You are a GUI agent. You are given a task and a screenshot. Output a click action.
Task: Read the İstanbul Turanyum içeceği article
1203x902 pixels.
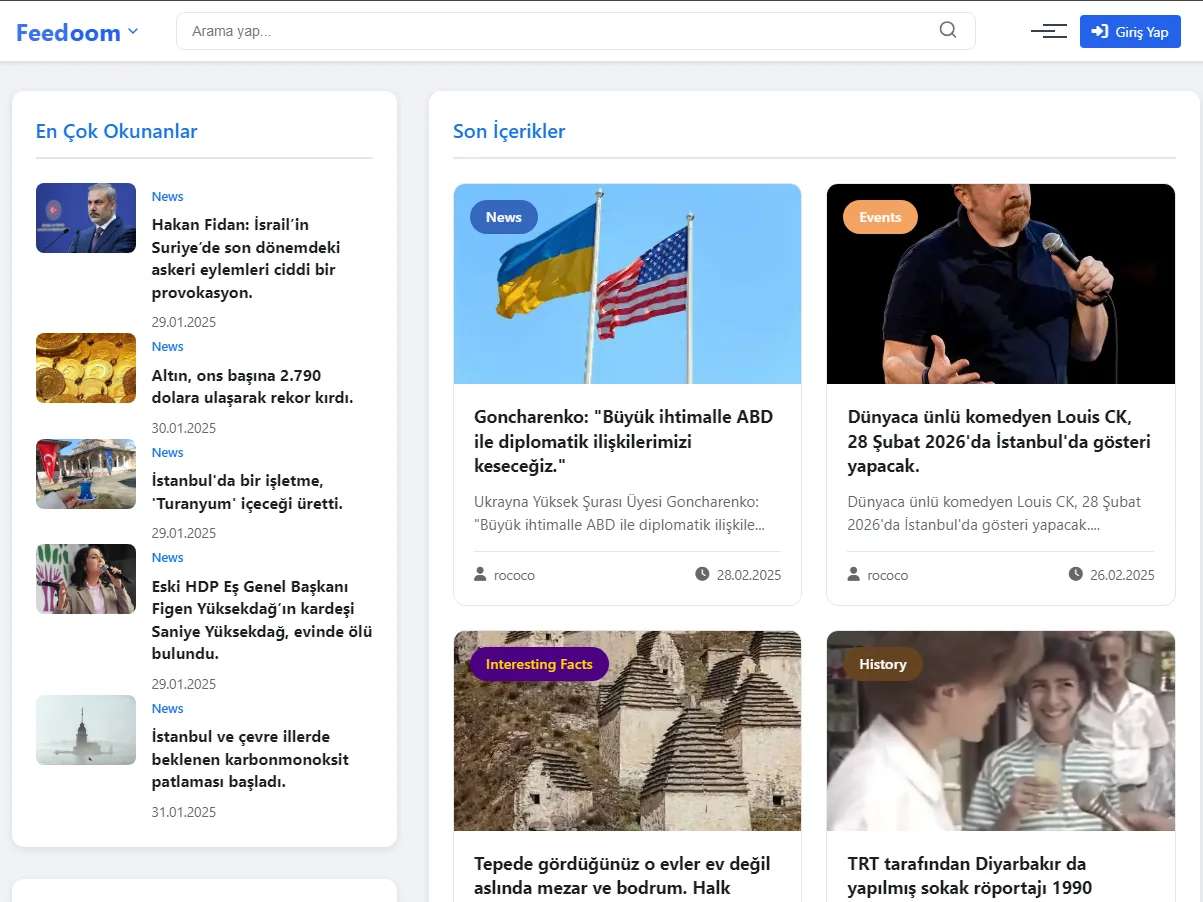pos(247,492)
